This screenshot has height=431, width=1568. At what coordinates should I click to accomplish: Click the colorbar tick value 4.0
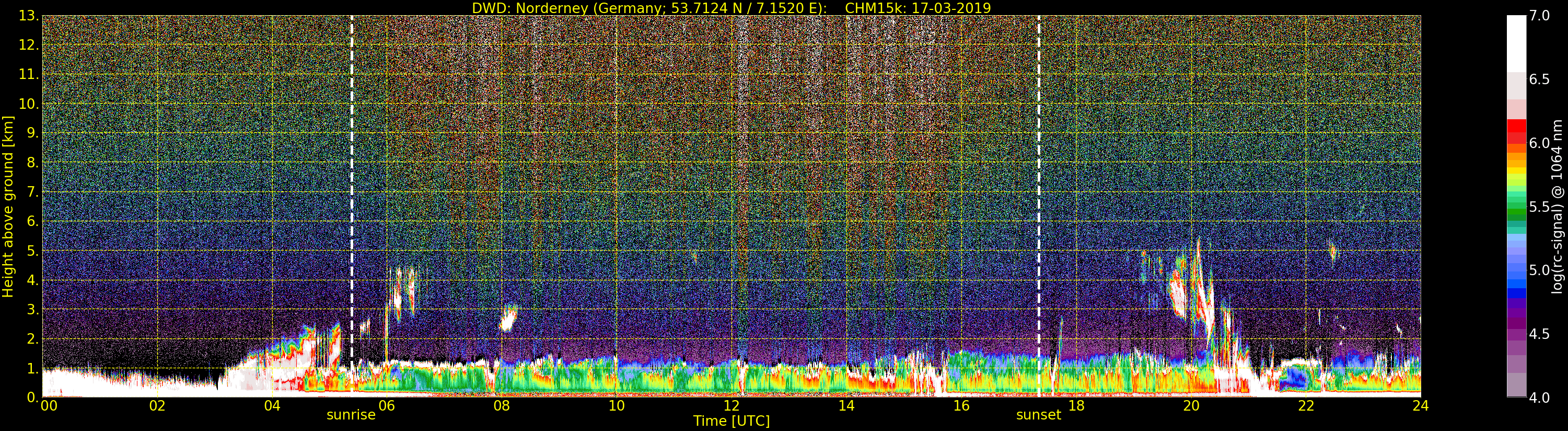[x=1539, y=398]
